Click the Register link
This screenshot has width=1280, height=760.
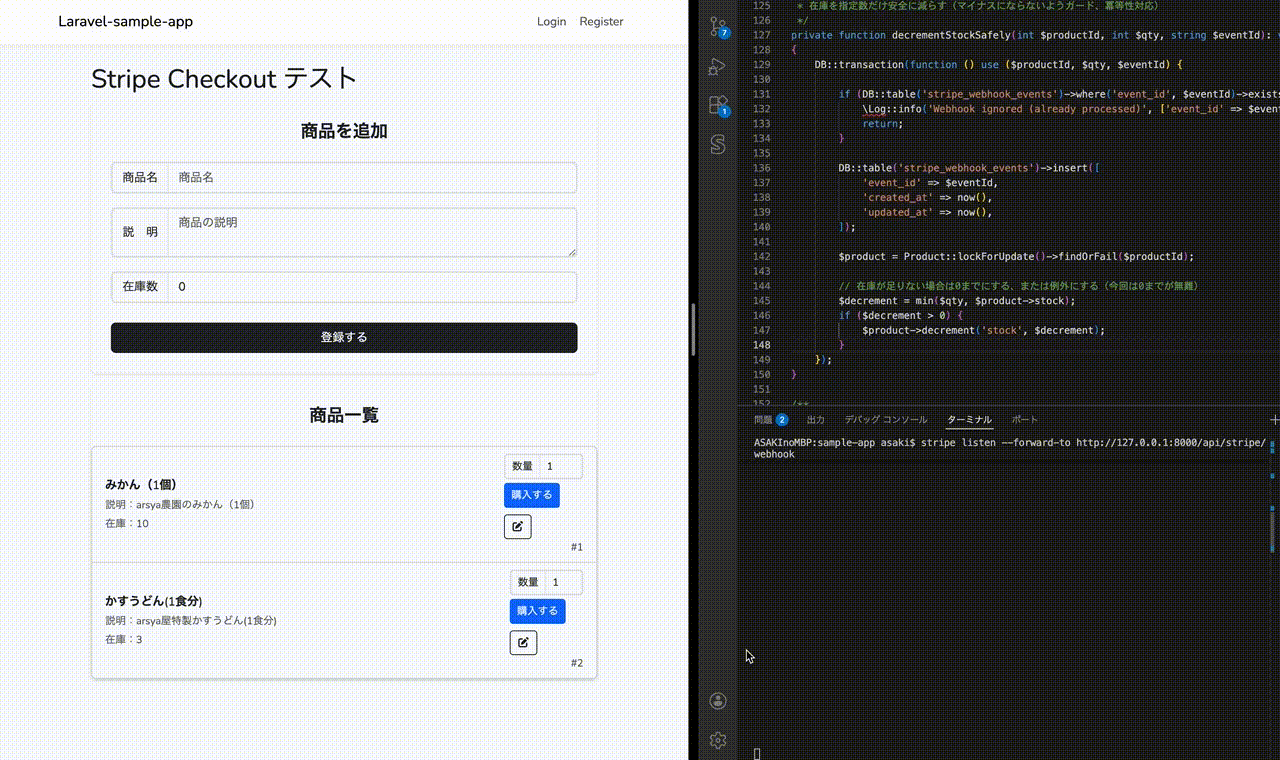(601, 21)
